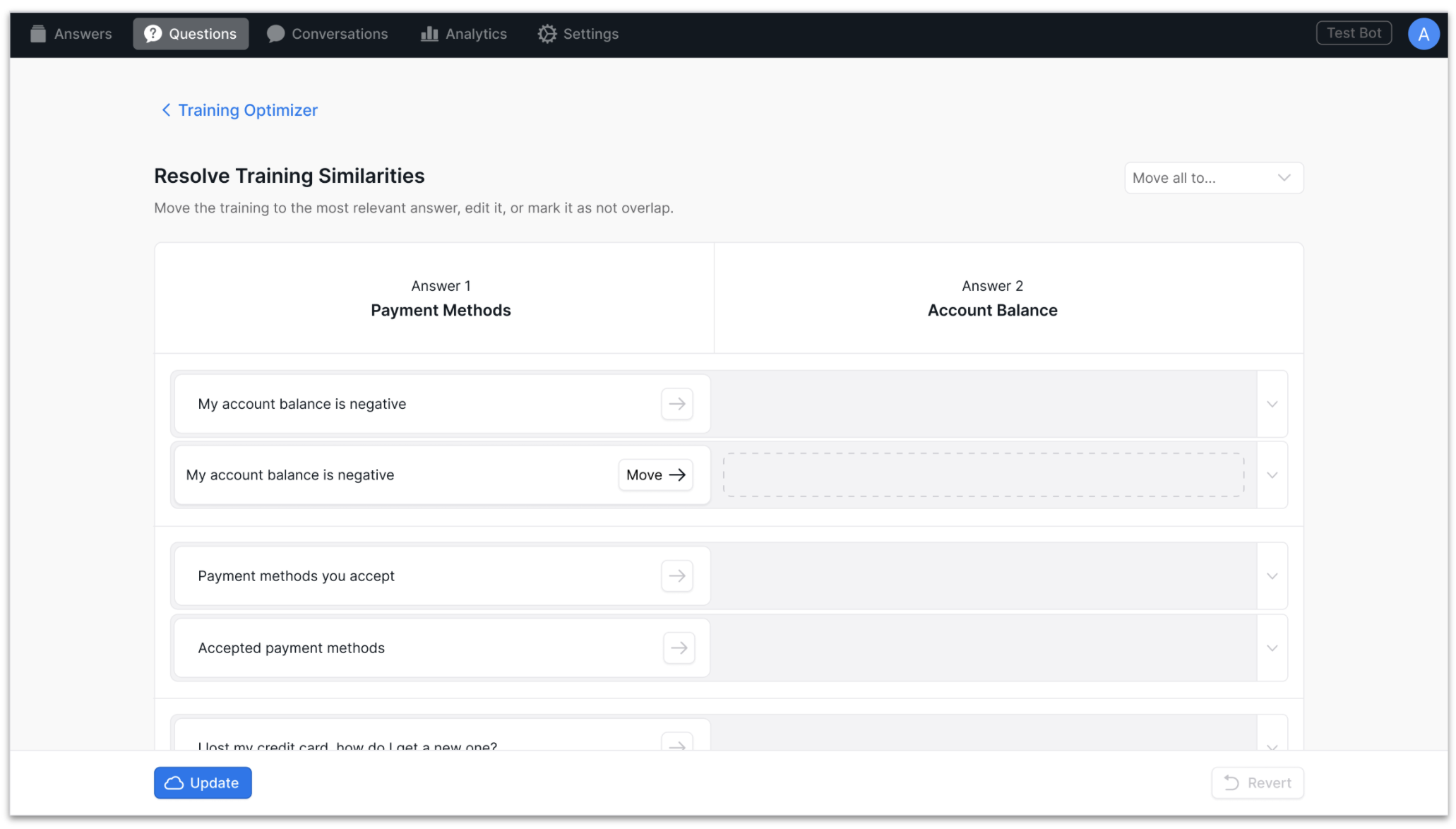Click the arrow icon for Payment methods you accept
The height and width of the screenshot is (829, 1456).
pyautogui.click(x=676, y=576)
